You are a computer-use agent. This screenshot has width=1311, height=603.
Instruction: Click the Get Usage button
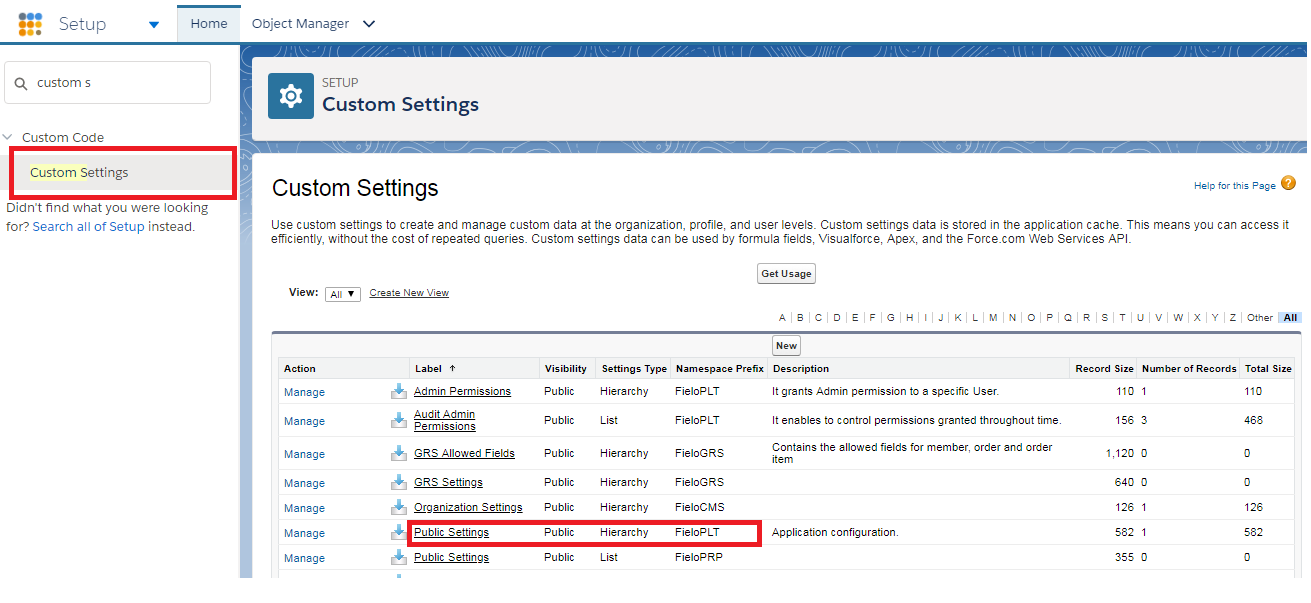pos(787,274)
